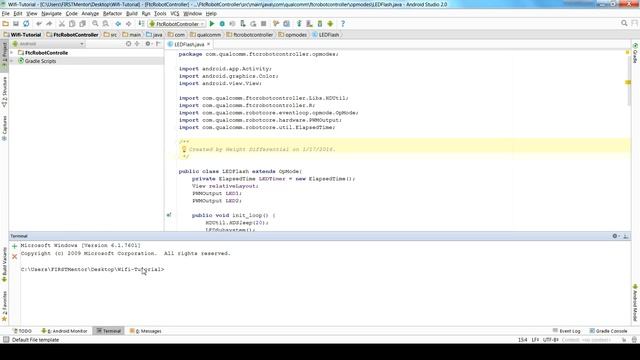Select Gradle Scripts in the project tree

40,61
